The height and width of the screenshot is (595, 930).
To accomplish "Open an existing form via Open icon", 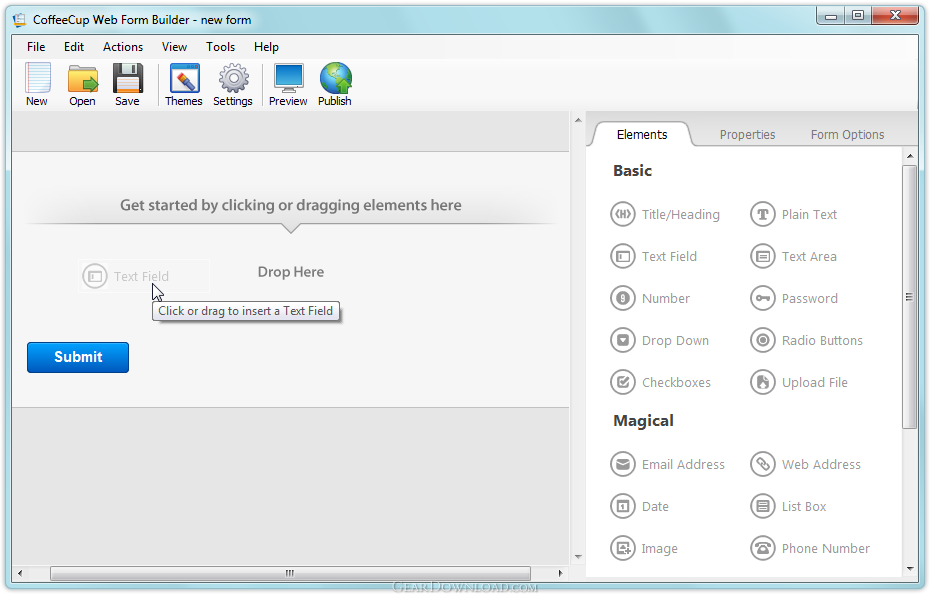I will point(82,84).
